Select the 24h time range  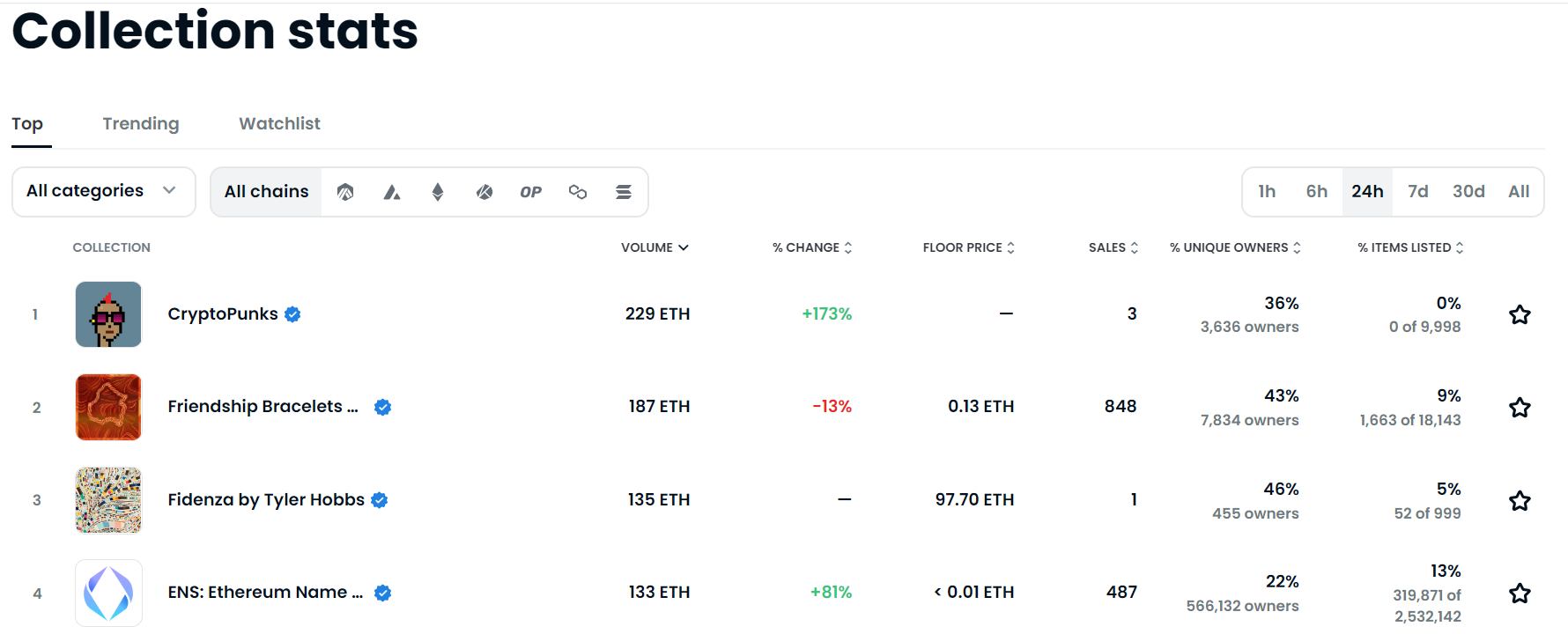tap(1367, 192)
